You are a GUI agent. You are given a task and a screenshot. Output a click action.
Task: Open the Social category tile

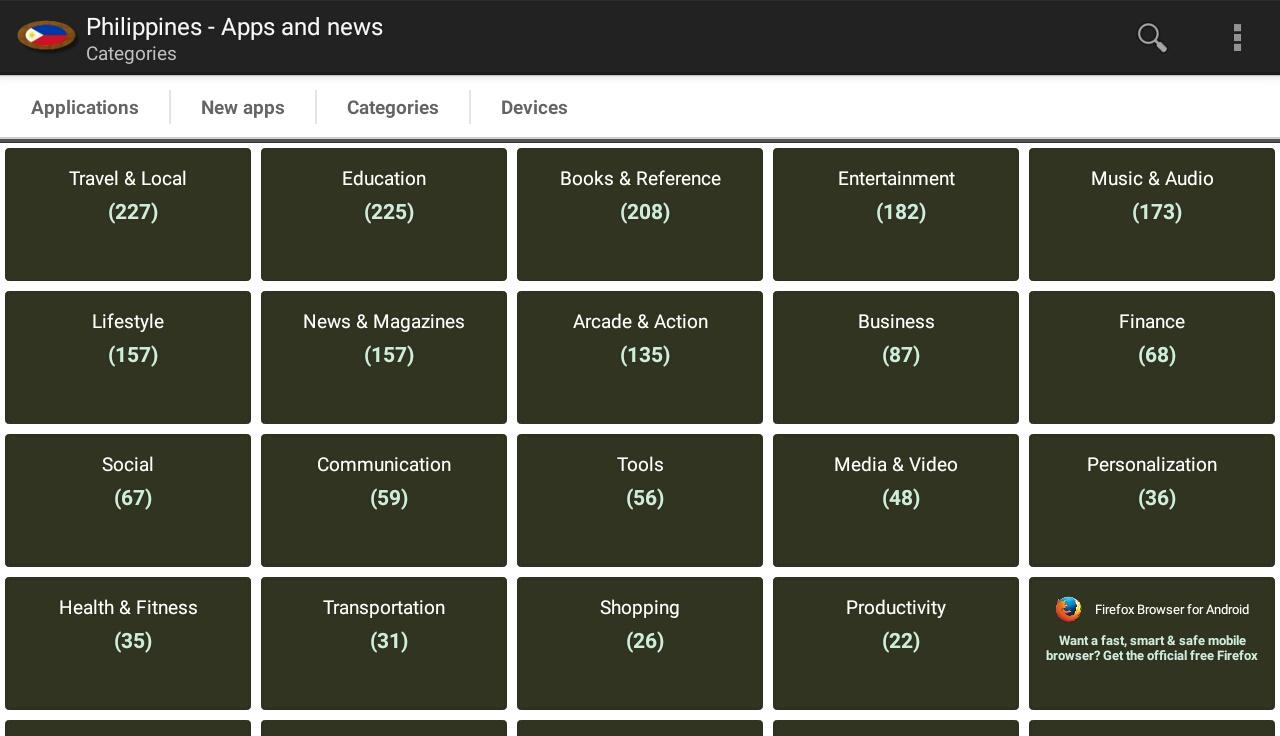pyautogui.click(x=128, y=500)
